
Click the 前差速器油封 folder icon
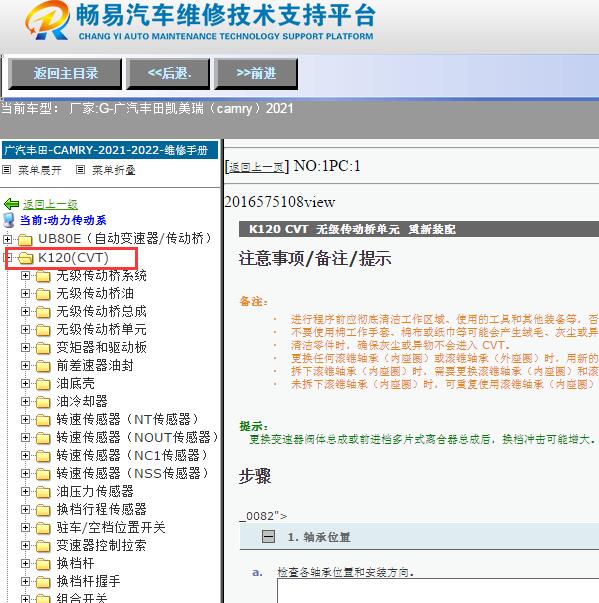point(43,366)
